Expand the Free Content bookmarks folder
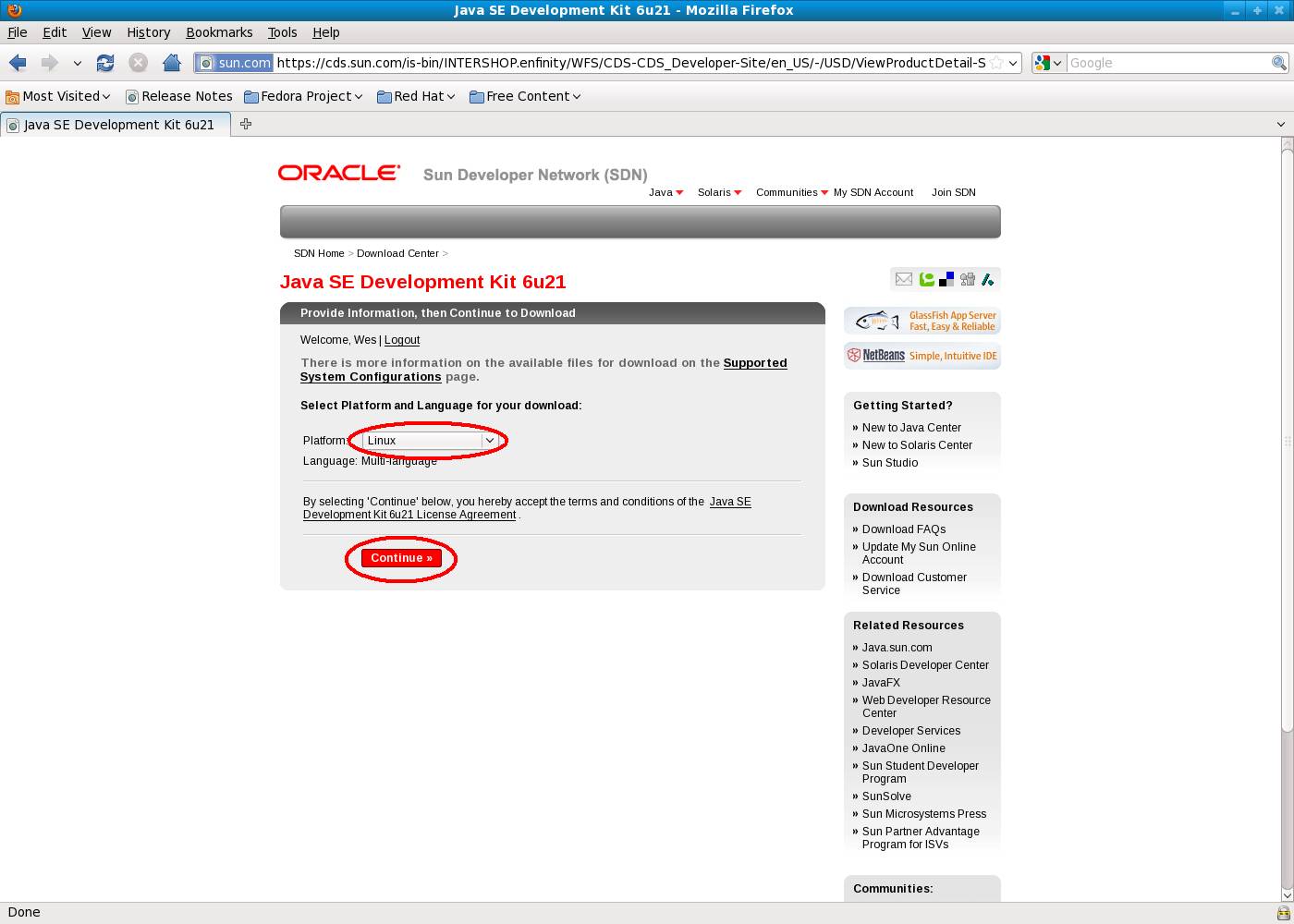Image resolution: width=1294 pixels, height=924 pixels. [x=525, y=96]
